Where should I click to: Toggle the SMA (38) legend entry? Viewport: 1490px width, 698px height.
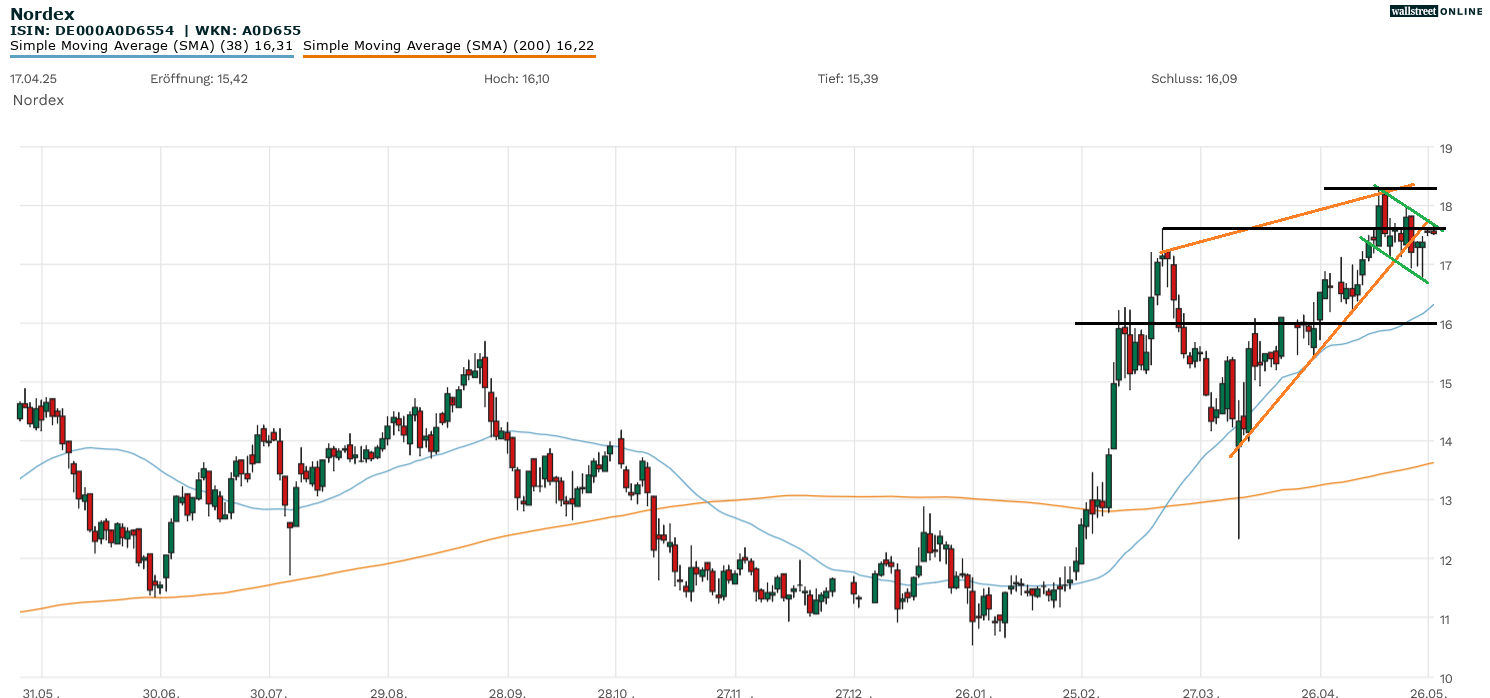coord(151,45)
